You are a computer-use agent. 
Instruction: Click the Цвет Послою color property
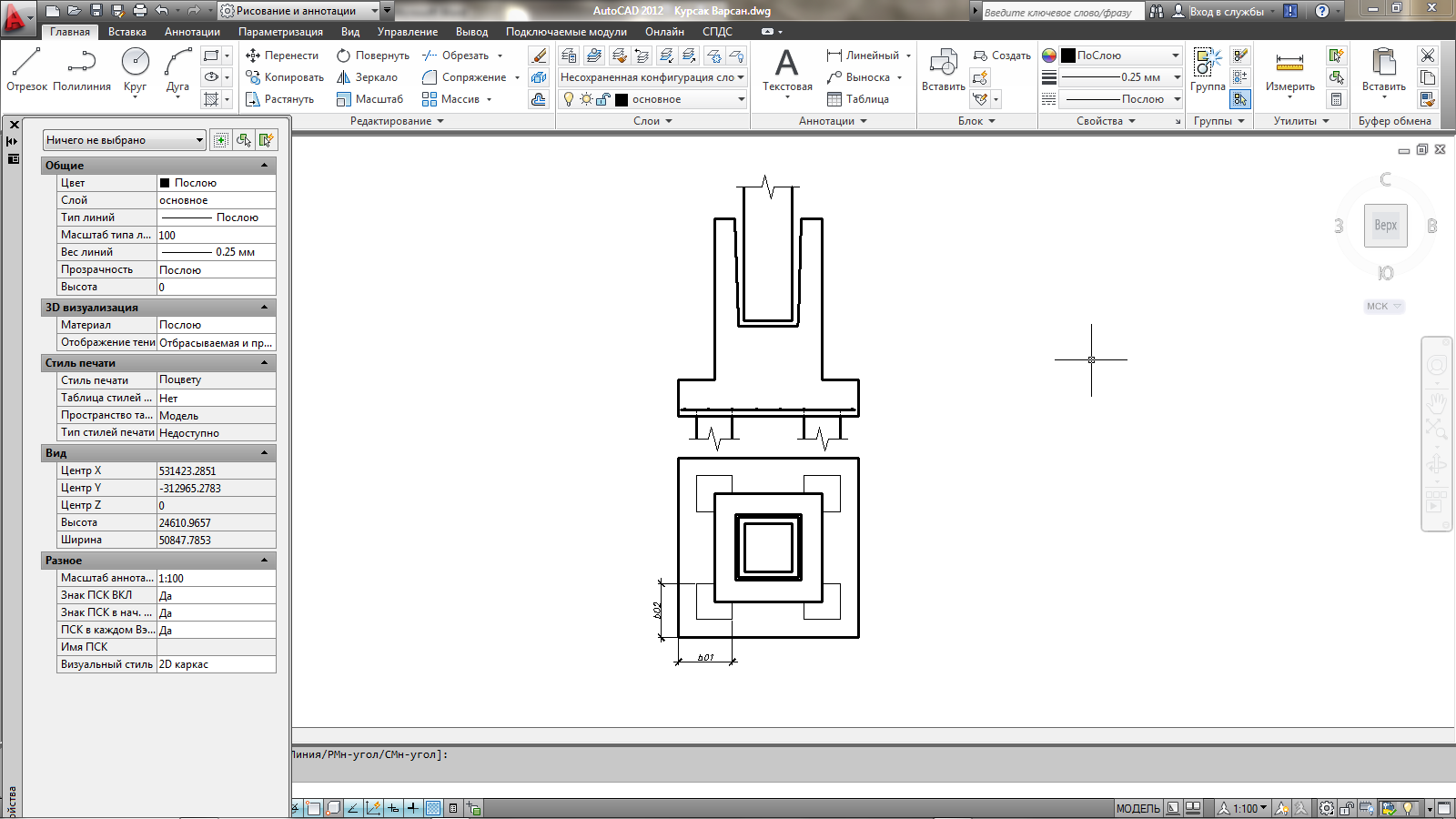pos(217,183)
